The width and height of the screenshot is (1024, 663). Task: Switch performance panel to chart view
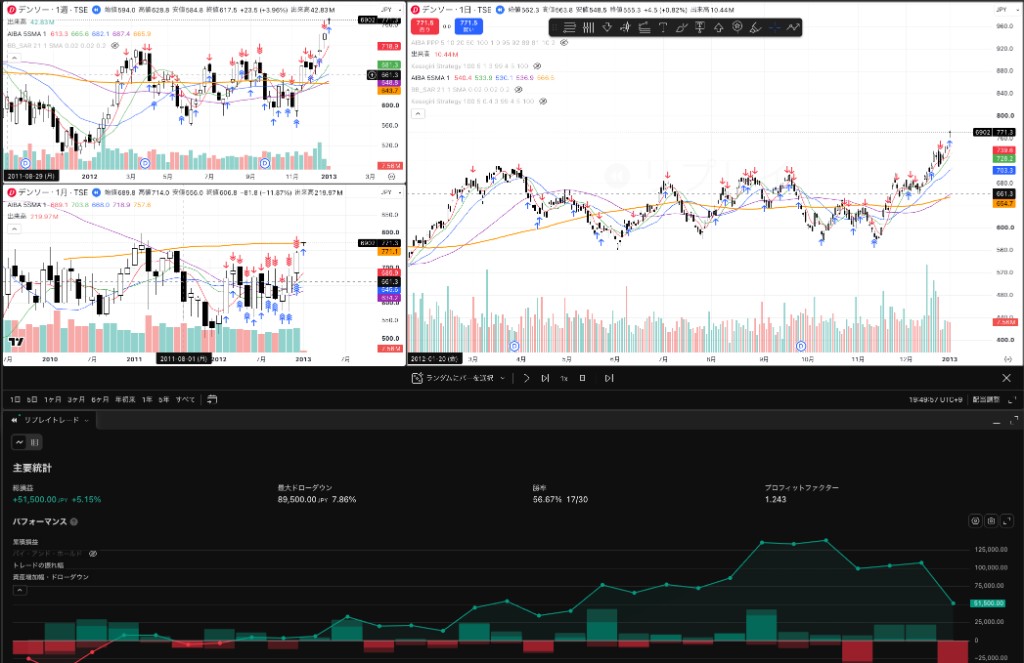pyautogui.click(x=20, y=442)
